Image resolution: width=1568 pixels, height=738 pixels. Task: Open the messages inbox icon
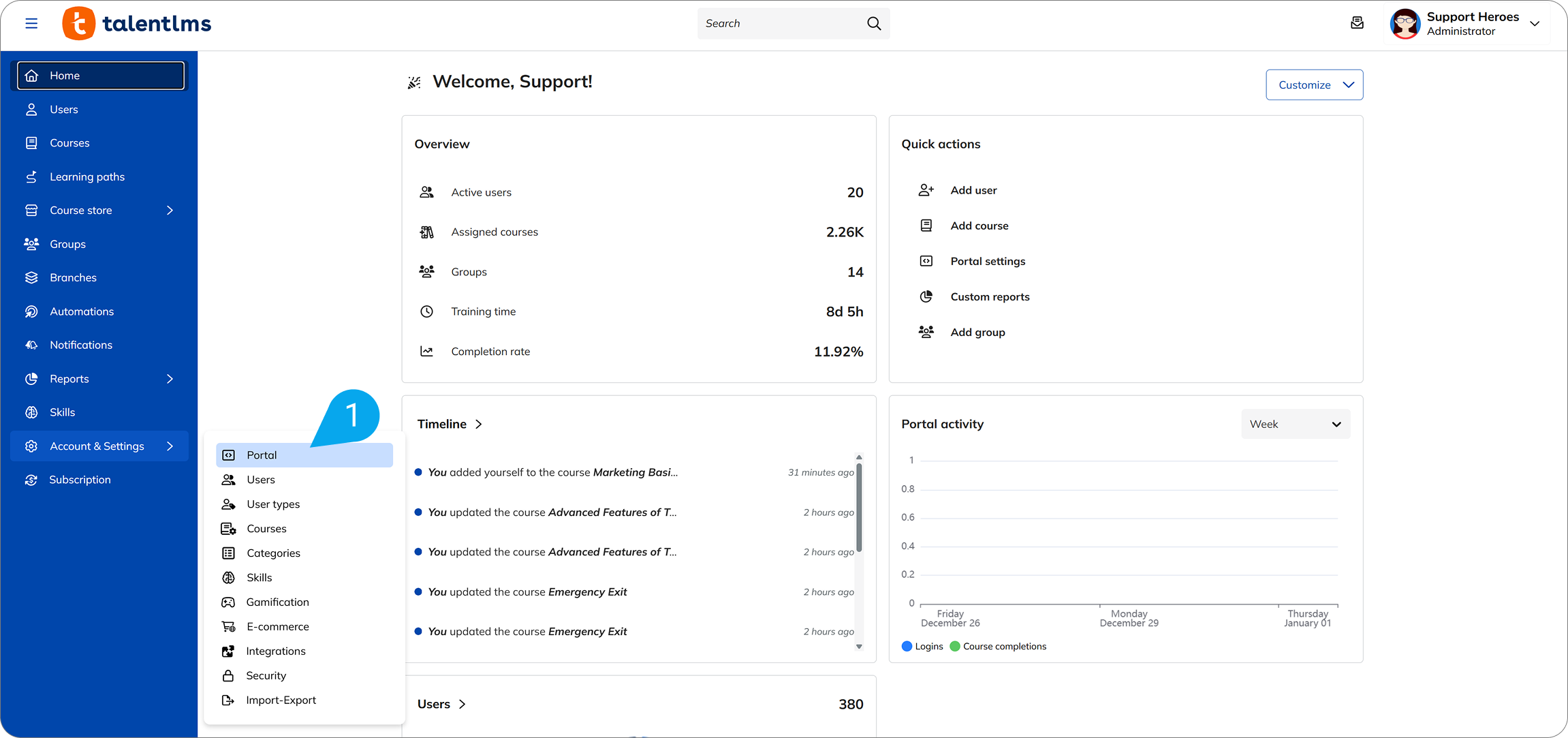1357,23
